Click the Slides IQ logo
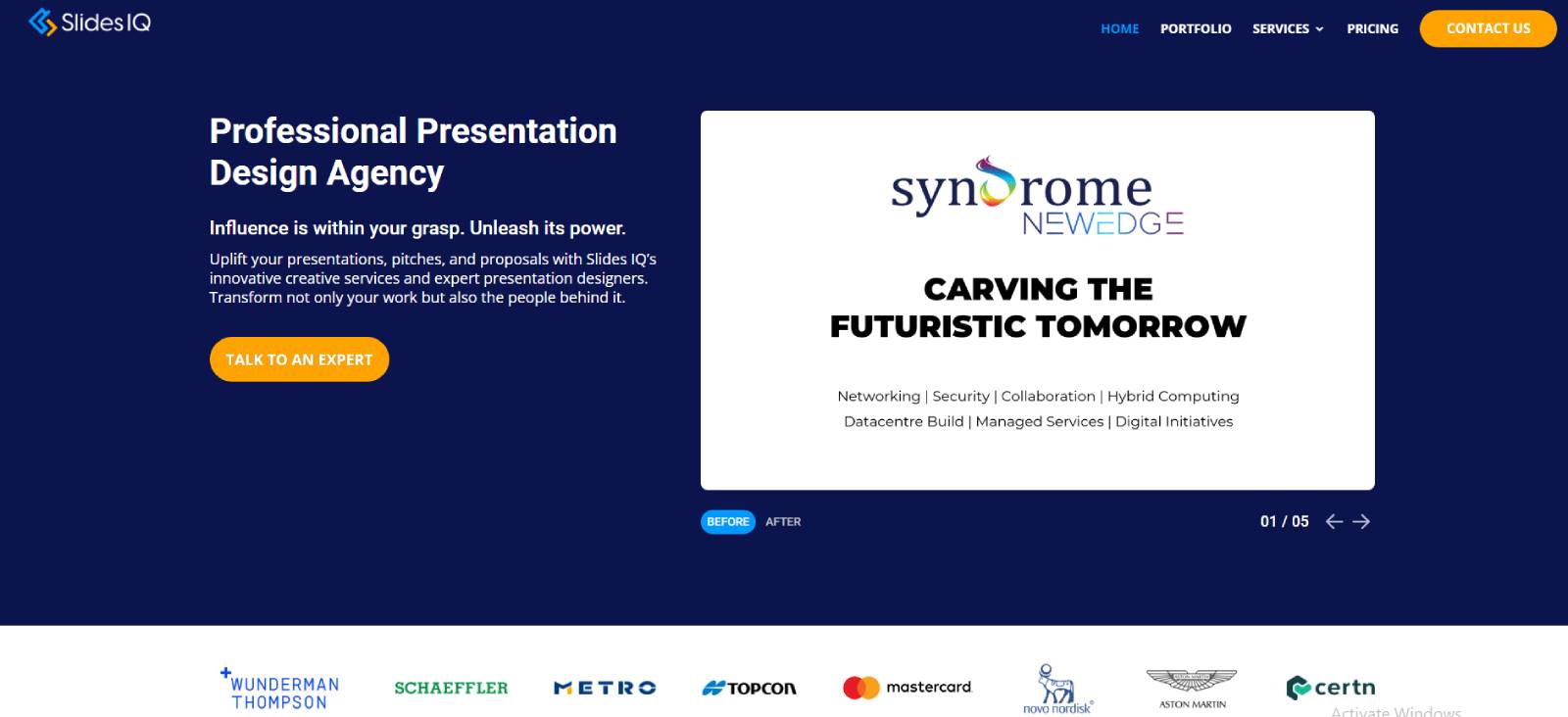The width and height of the screenshot is (1568, 717). pos(90,22)
